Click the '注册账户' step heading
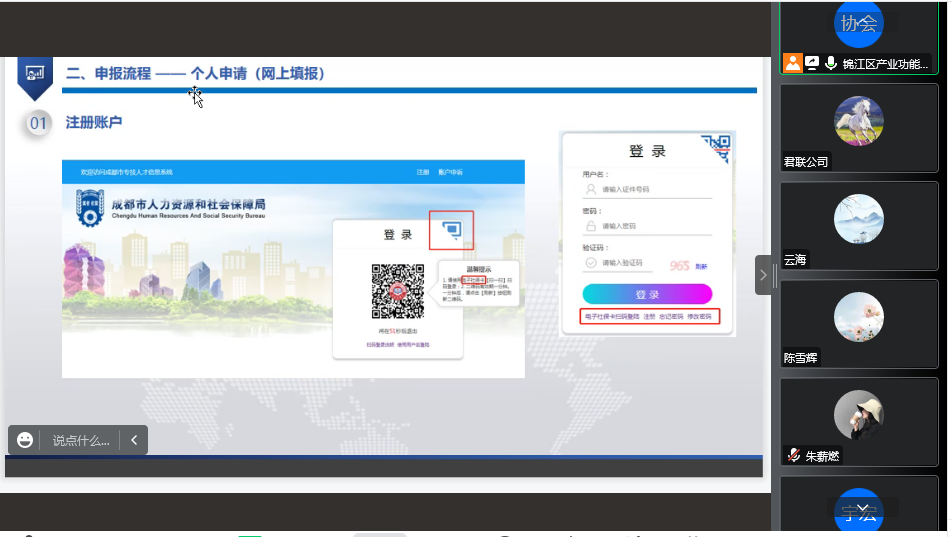The image size is (952, 537). click(x=94, y=123)
